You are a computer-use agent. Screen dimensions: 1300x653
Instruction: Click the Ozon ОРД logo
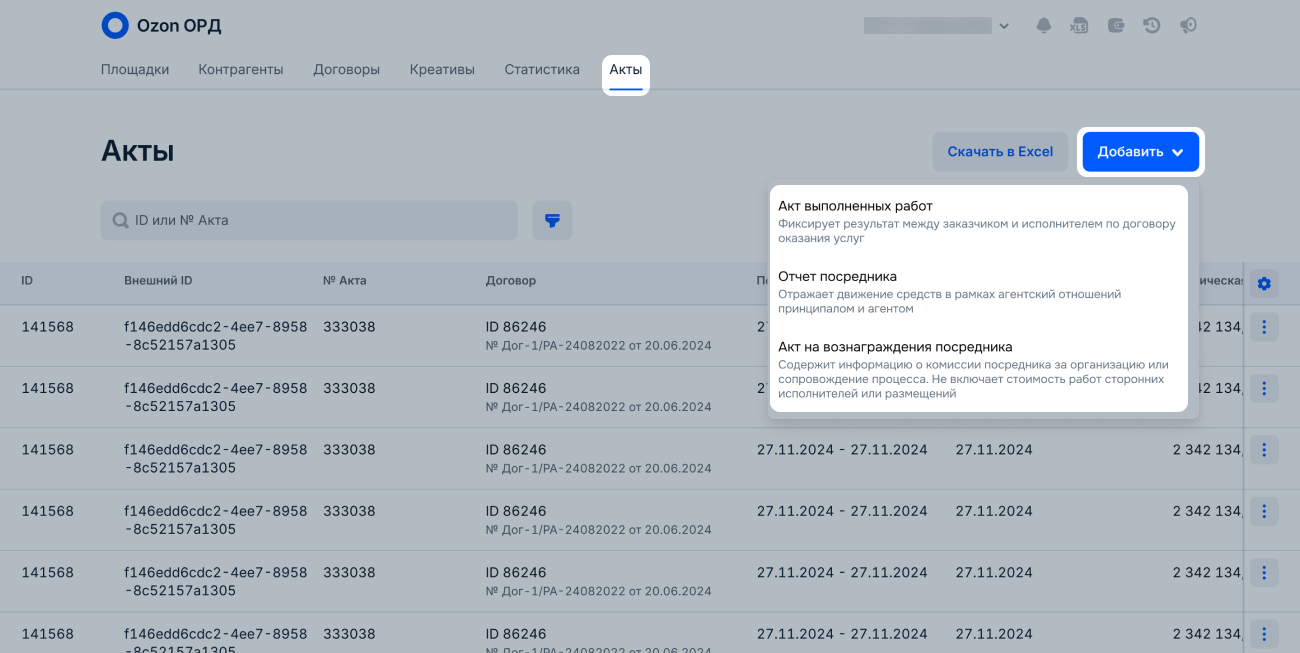point(161,25)
